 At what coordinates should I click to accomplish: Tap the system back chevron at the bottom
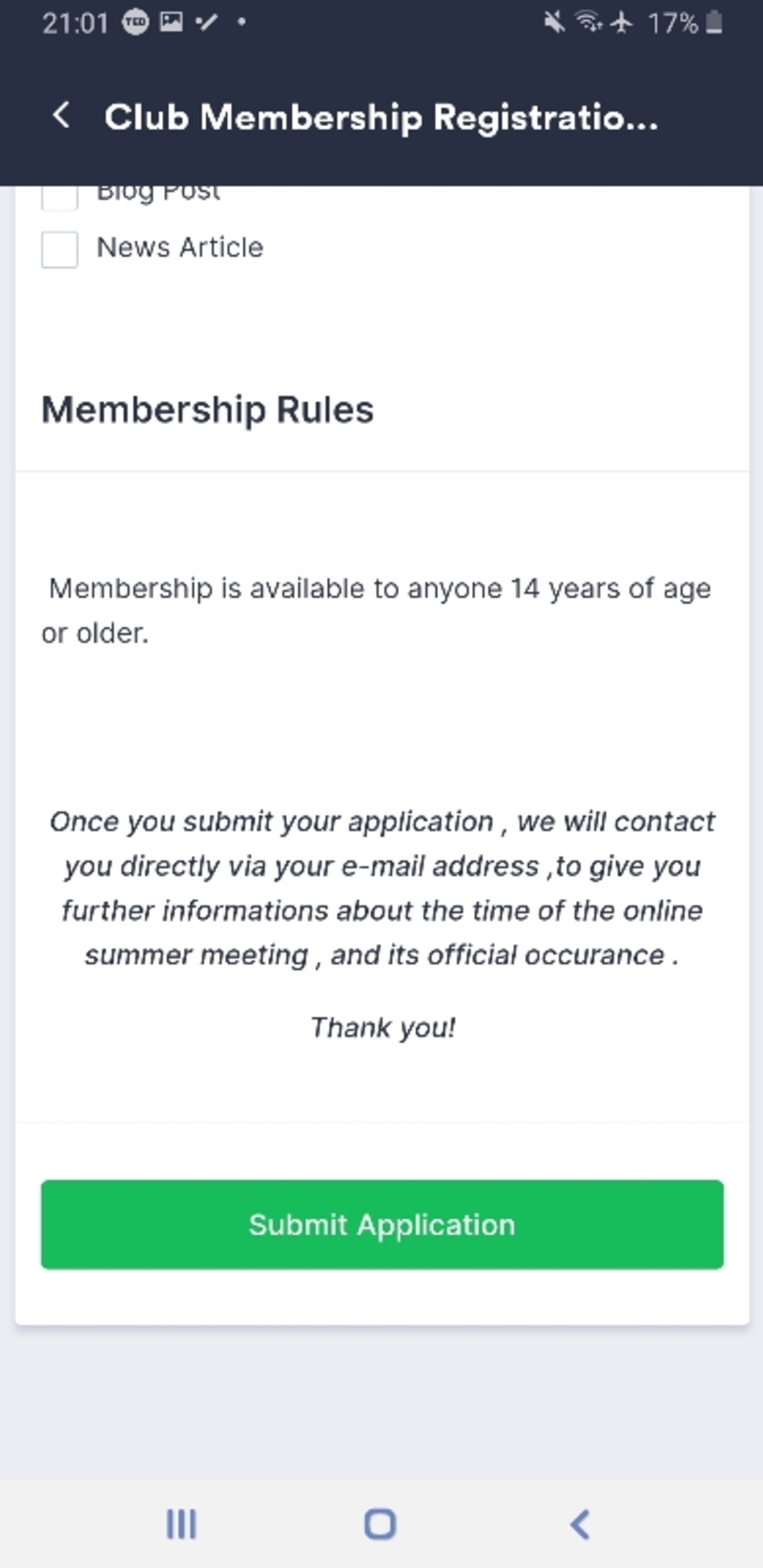[x=579, y=1523]
